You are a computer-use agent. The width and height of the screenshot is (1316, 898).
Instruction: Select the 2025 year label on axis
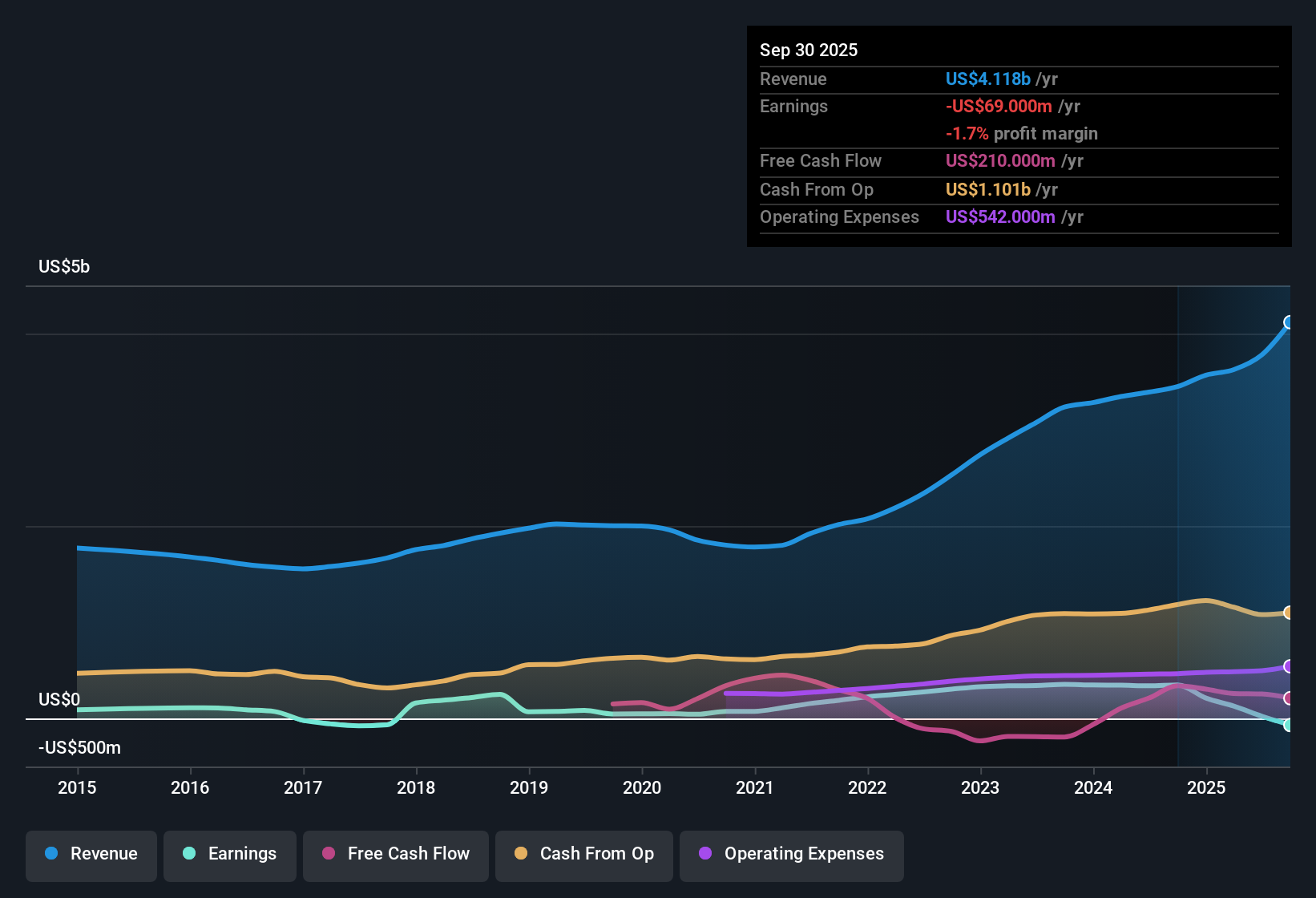1207,788
